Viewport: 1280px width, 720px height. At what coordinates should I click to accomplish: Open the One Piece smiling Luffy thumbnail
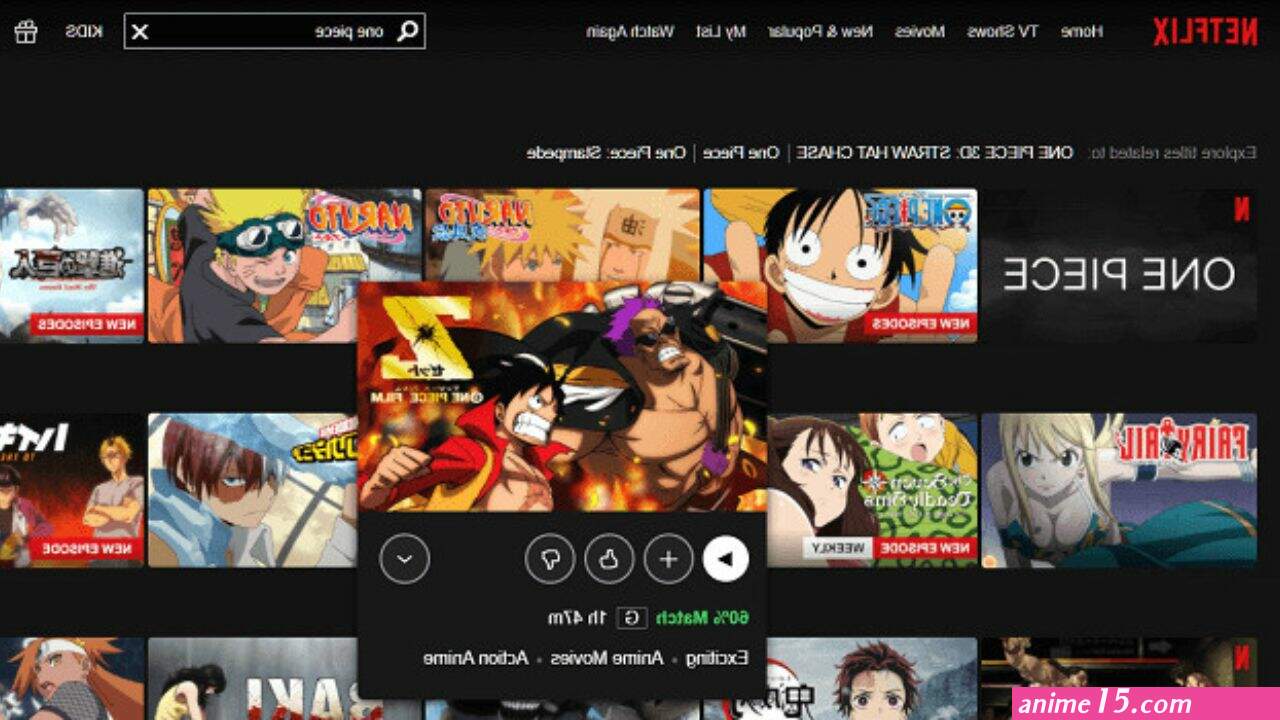click(x=840, y=266)
